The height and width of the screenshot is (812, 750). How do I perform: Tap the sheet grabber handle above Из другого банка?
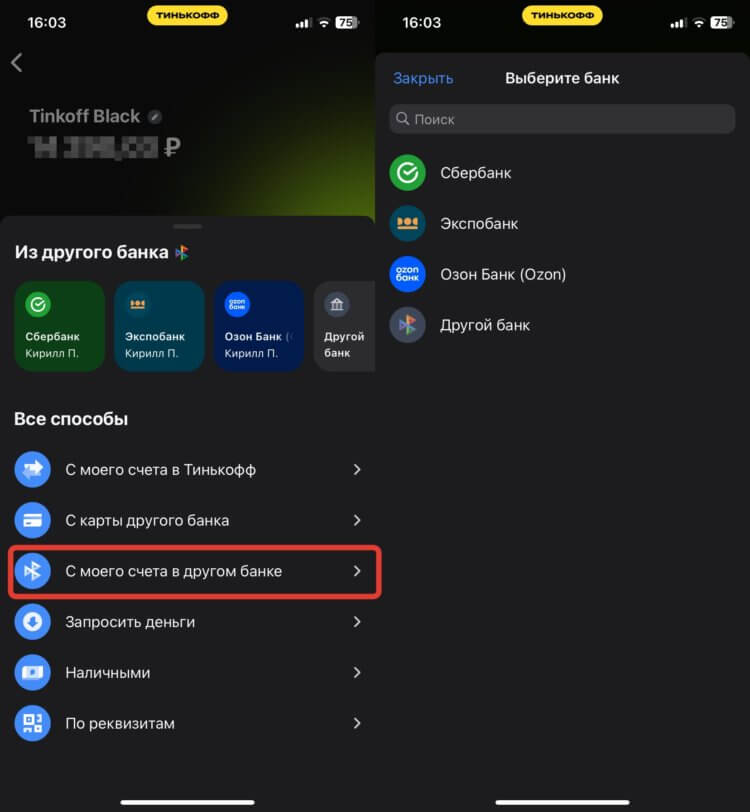pyautogui.click(x=188, y=226)
